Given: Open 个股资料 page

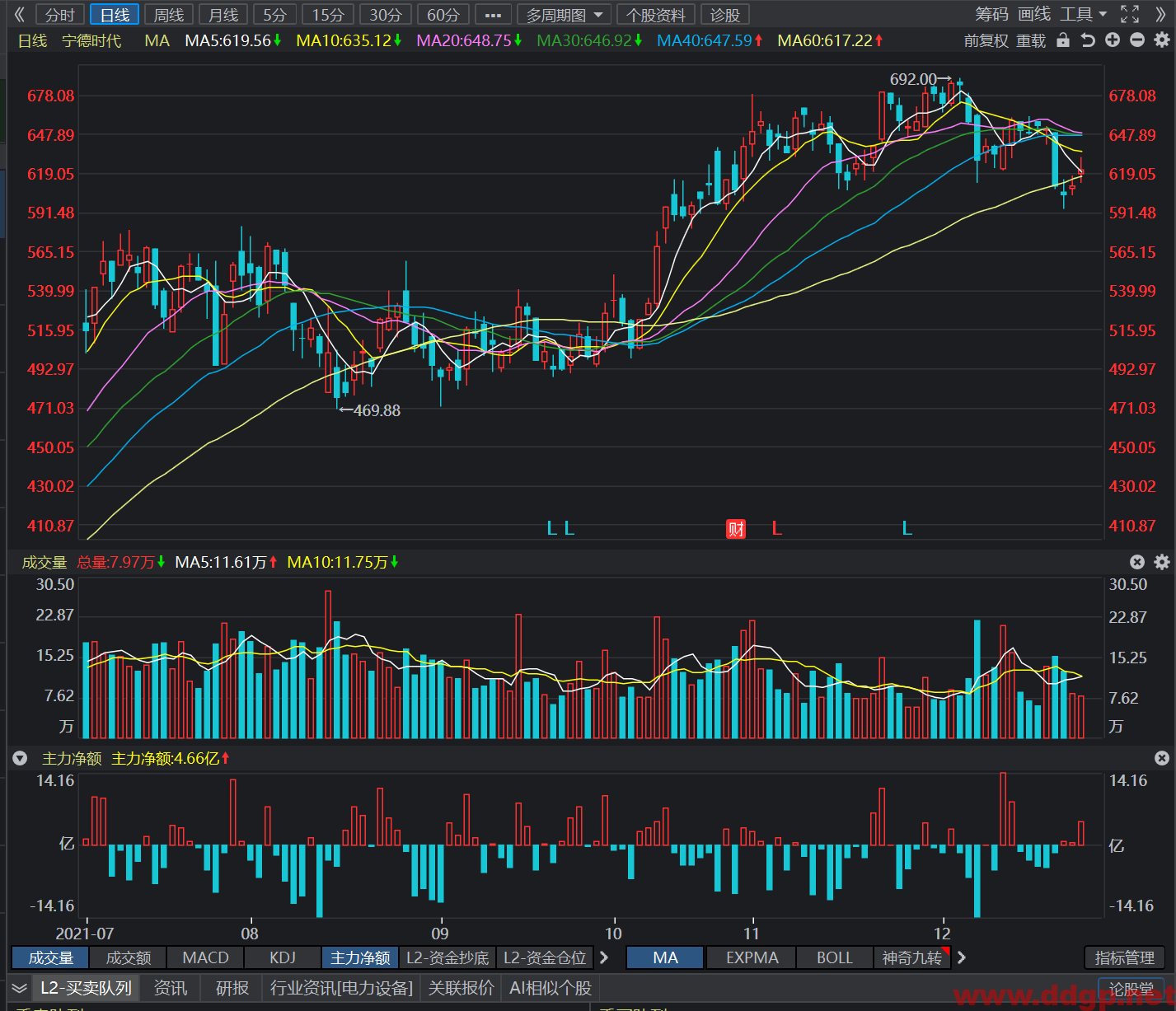Looking at the screenshot, I should 656,15.
